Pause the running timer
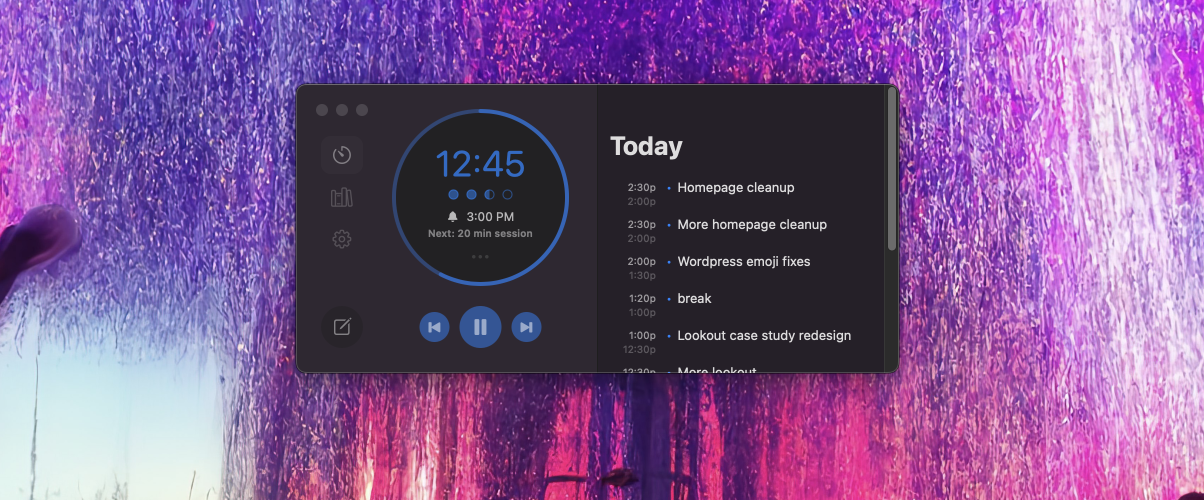The image size is (1204, 500). (480, 327)
